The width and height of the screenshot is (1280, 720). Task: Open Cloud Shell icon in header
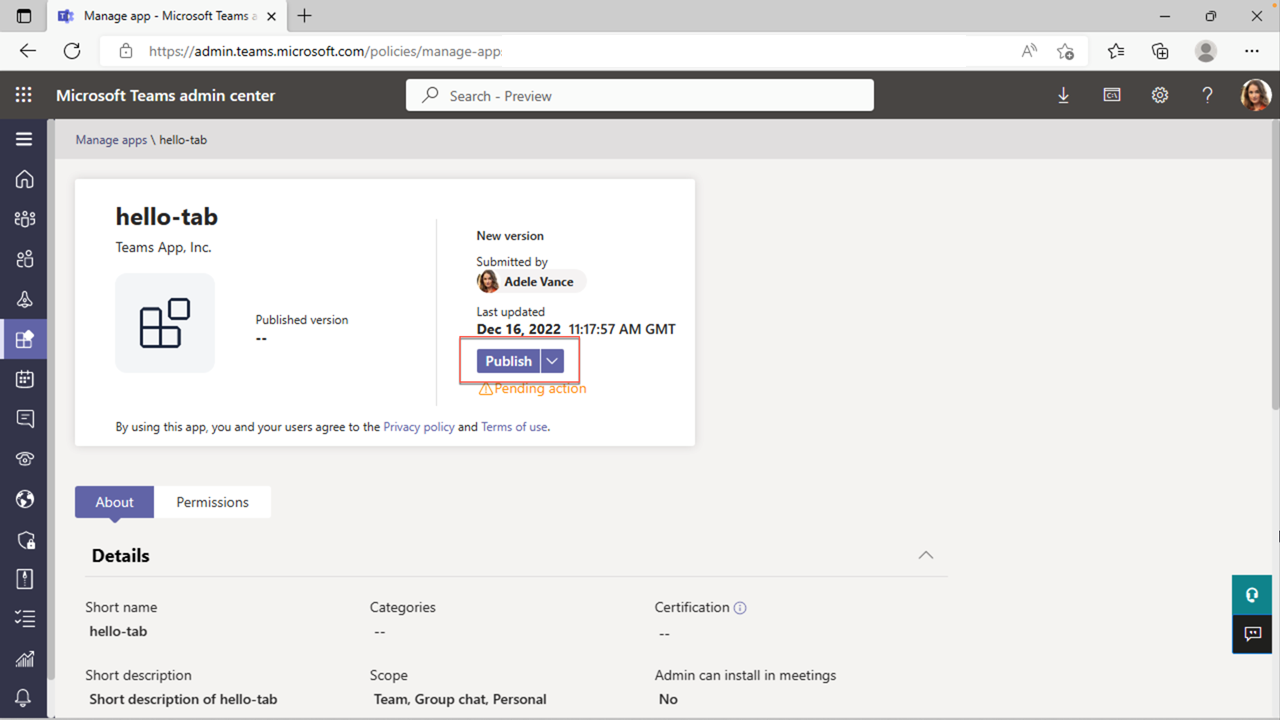(1111, 95)
